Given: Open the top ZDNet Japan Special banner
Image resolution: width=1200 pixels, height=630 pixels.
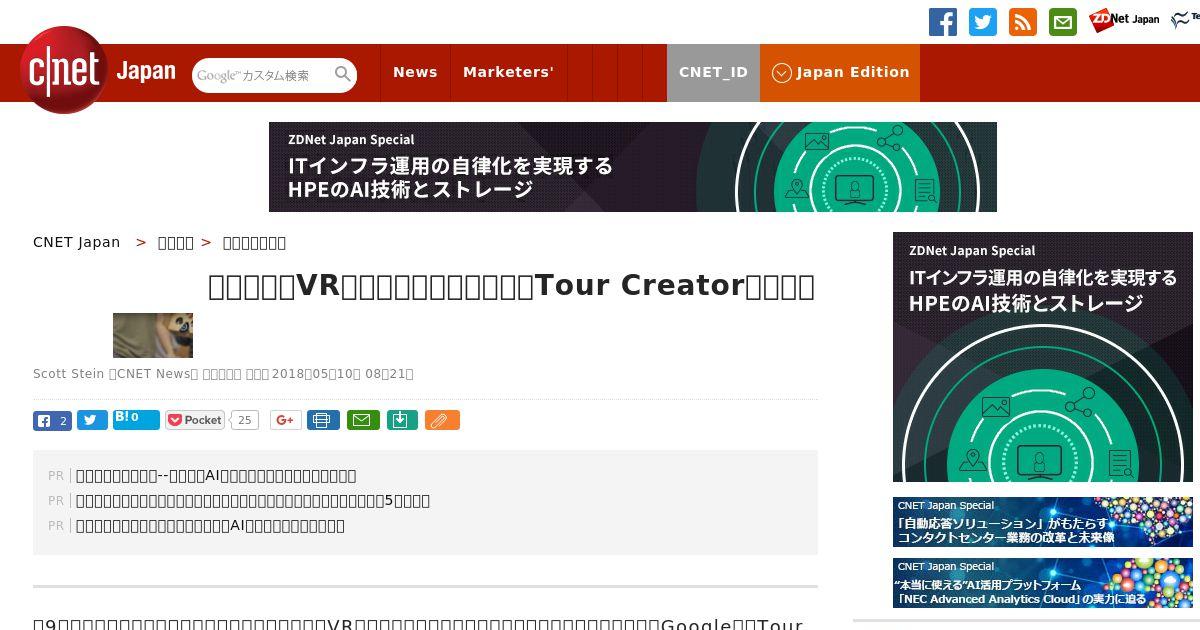Looking at the screenshot, I should coord(633,167).
